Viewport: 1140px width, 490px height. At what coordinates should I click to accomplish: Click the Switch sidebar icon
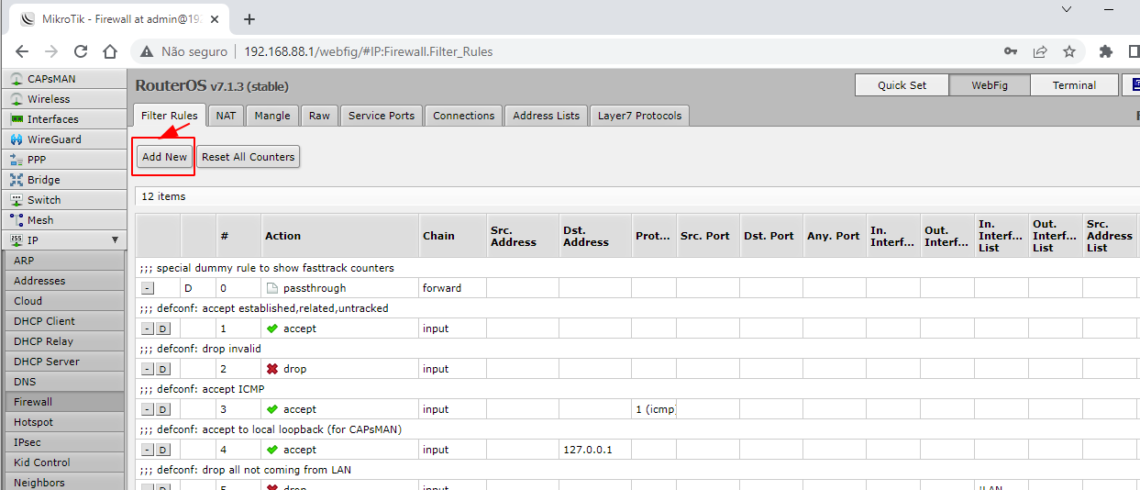[x=17, y=200]
